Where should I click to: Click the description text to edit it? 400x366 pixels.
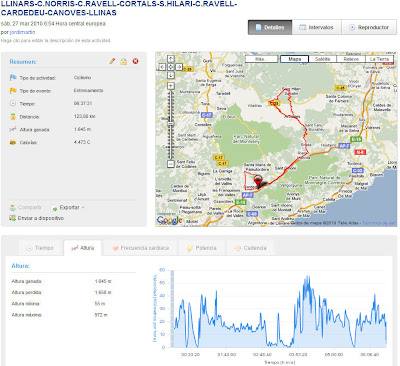click(x=55, y=40)
